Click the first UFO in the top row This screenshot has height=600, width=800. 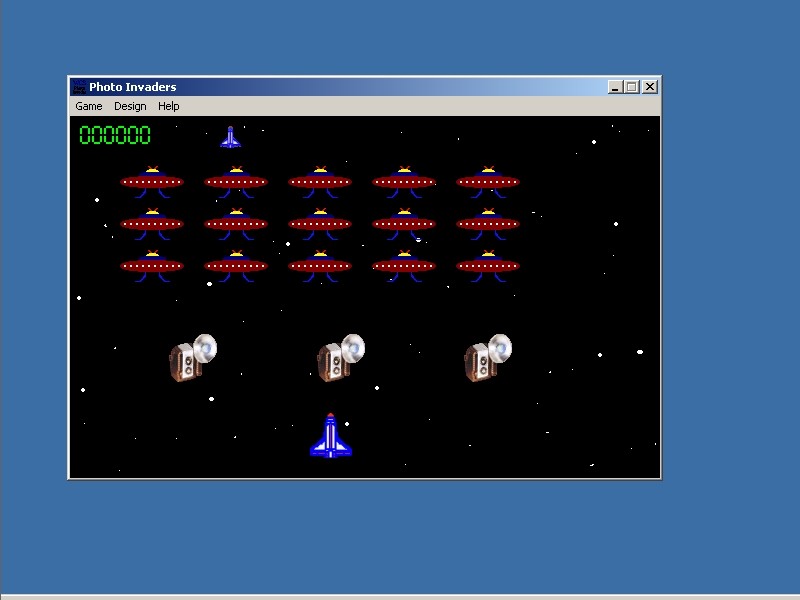pos(152,182)
